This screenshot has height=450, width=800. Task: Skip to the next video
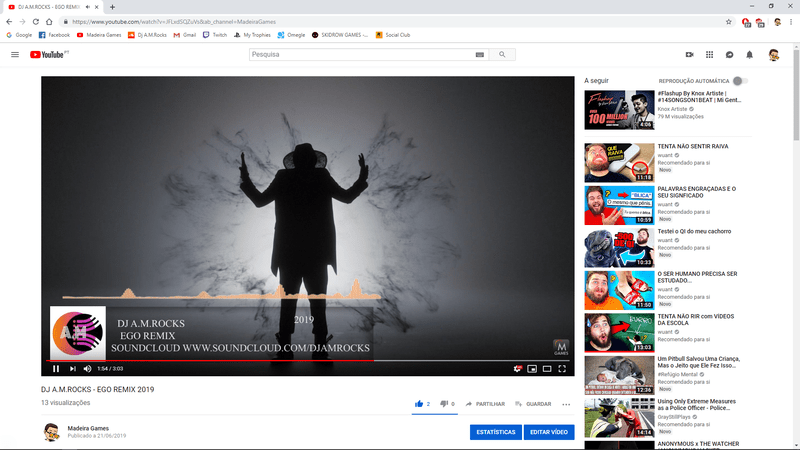pyautogui.click(x=71, y=369)
